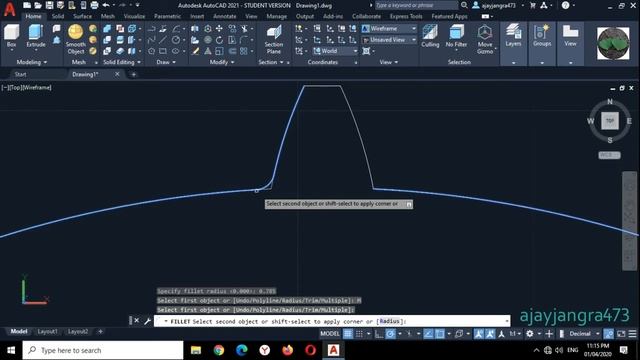Screen dimensions: 640x360
Task: Toggle the Culling selection option
Action: pos(430,36)
